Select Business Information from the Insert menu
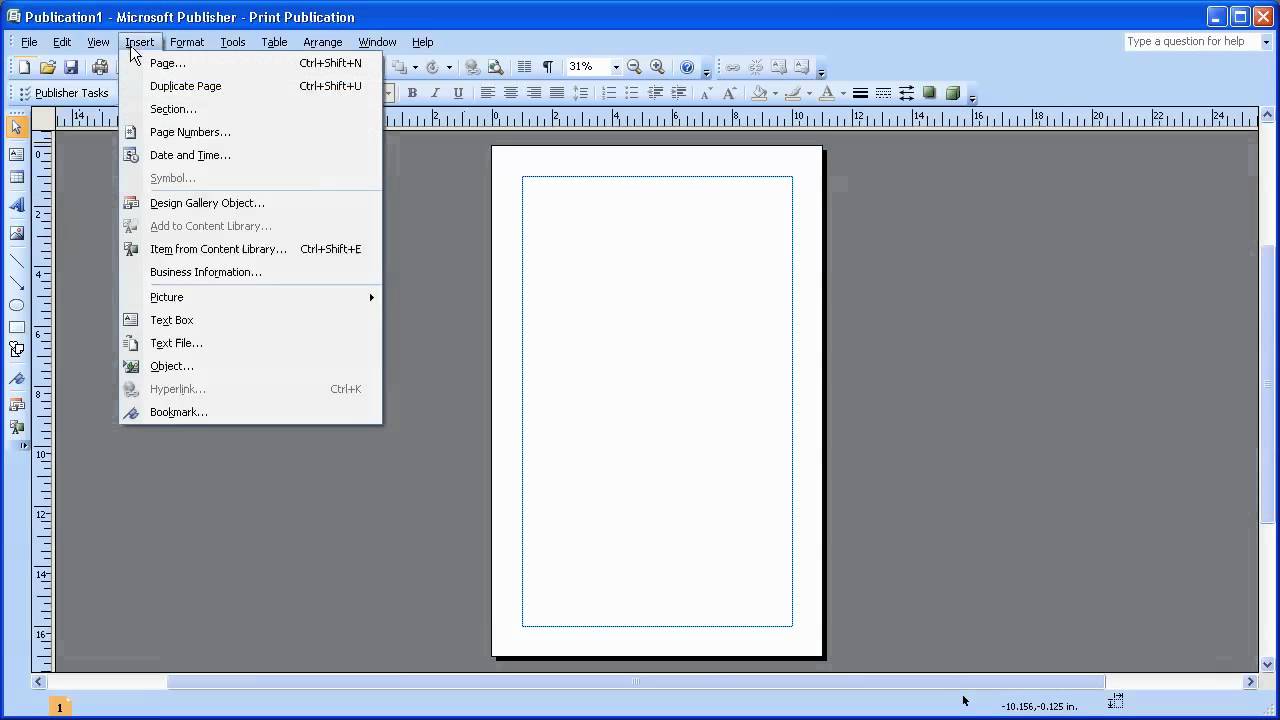Screen dimensions: 1280x720 205,272
